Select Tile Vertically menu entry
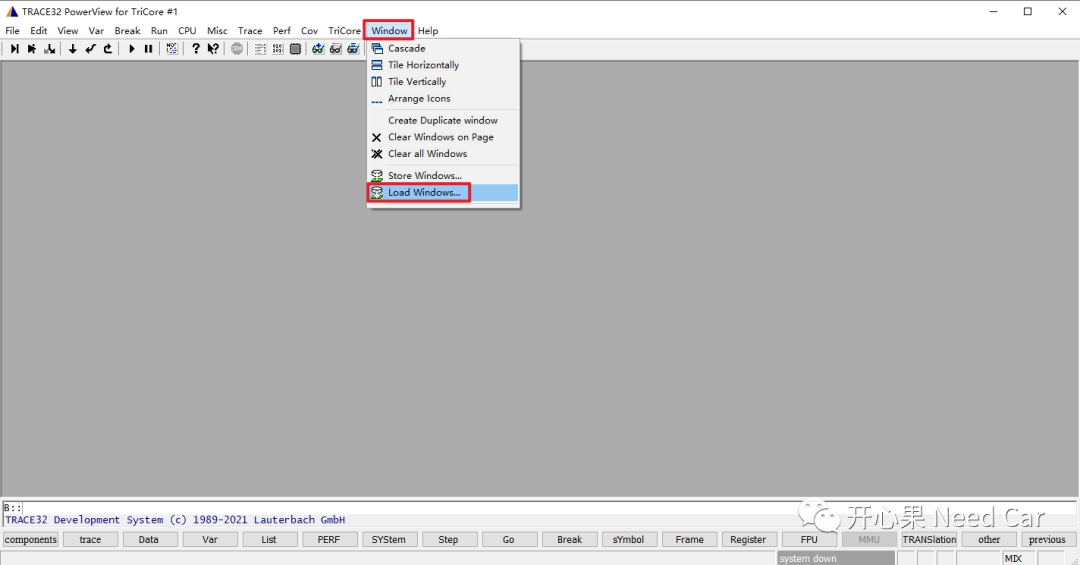 click(x=417, y=82)
